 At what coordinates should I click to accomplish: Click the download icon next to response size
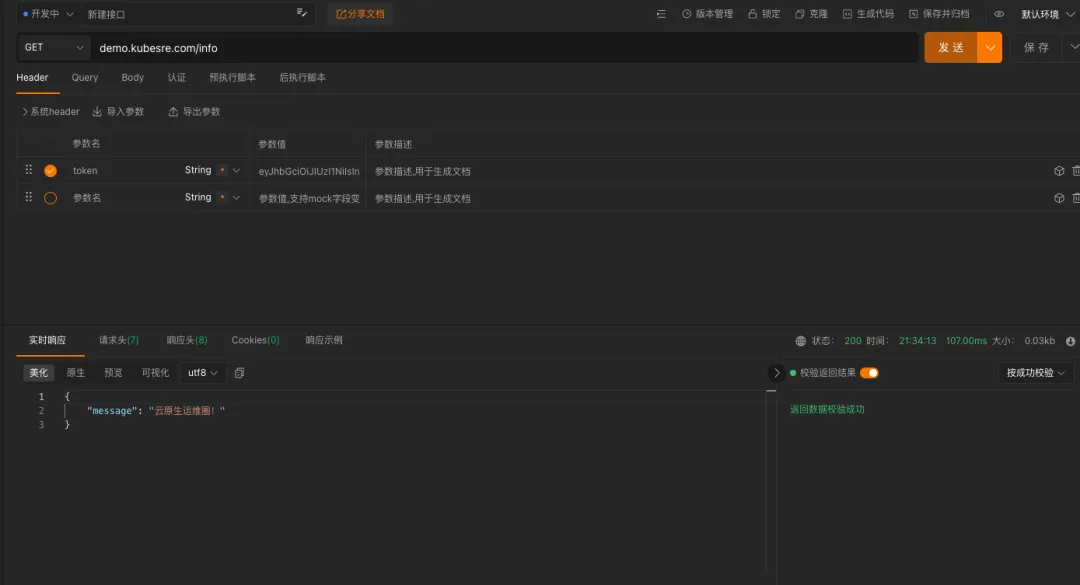click(x=1071, y=341)
